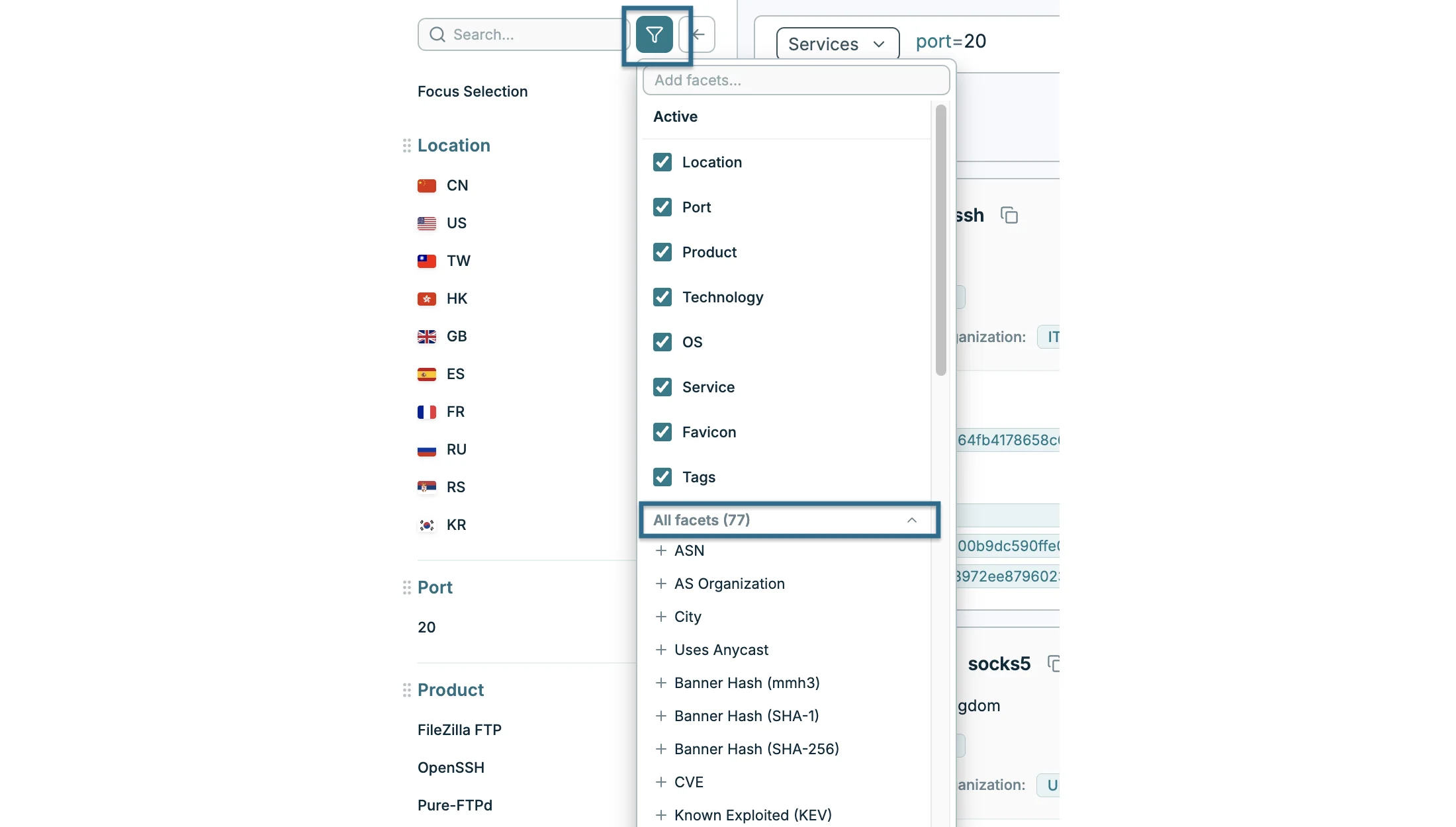Add AS Organization facet plus icon
Screen dimensions: 1456x827
click(660, 584)
